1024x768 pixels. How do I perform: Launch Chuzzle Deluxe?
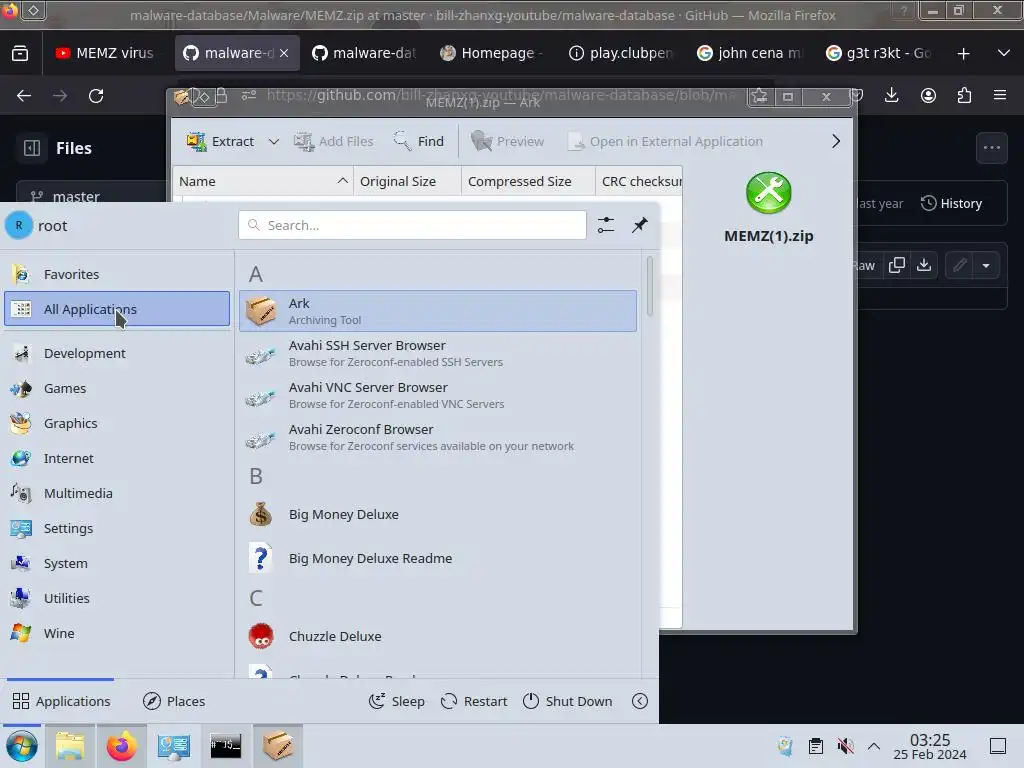[x=438, y=636]
